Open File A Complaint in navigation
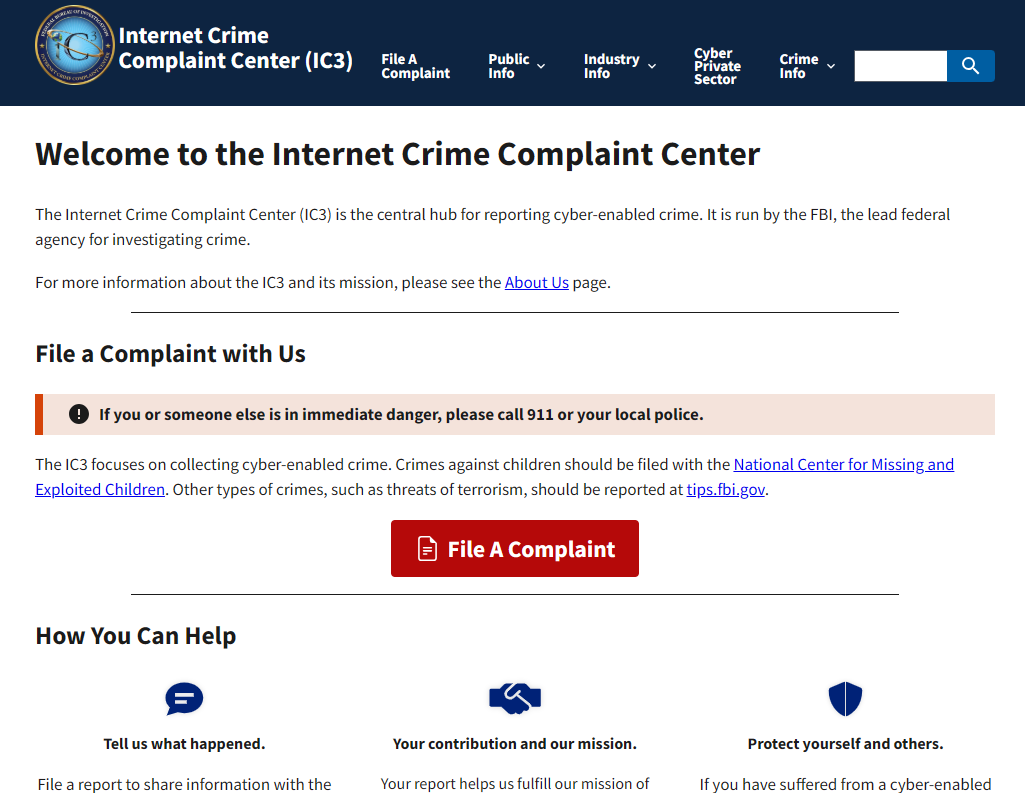1025x793 pixels. click(x=415, y=66)
